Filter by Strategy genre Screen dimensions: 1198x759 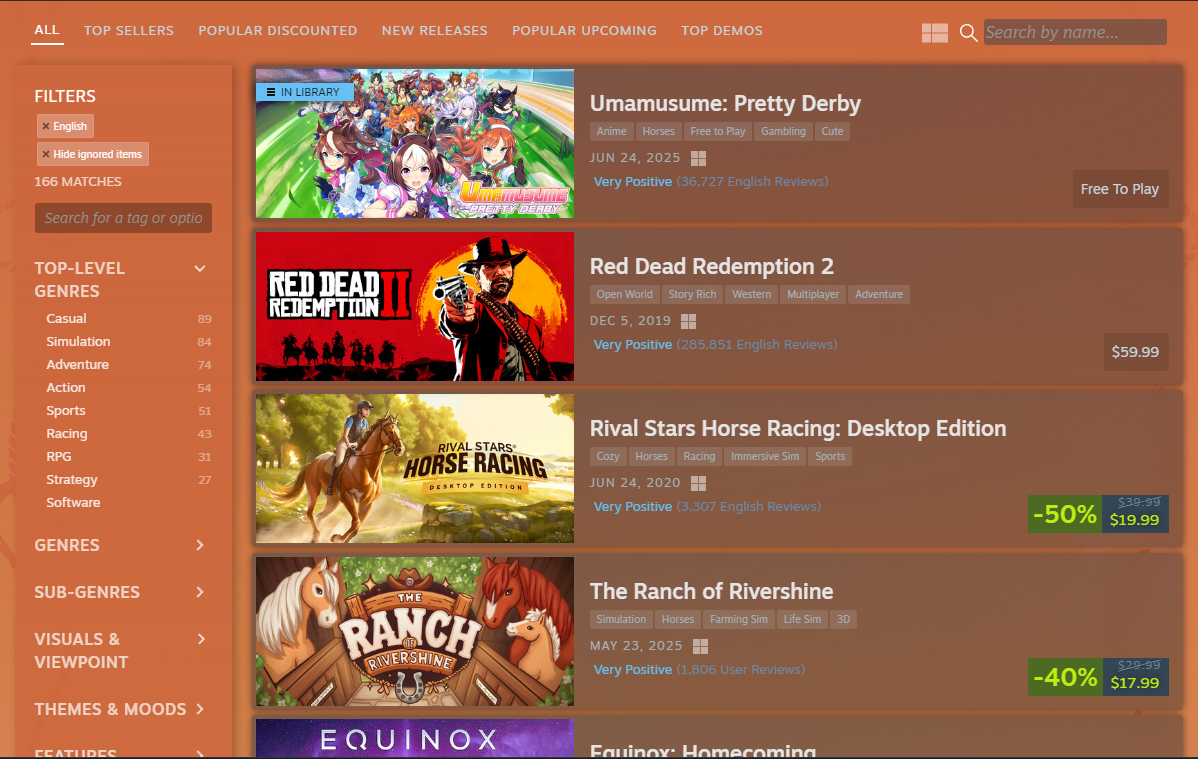72,479
